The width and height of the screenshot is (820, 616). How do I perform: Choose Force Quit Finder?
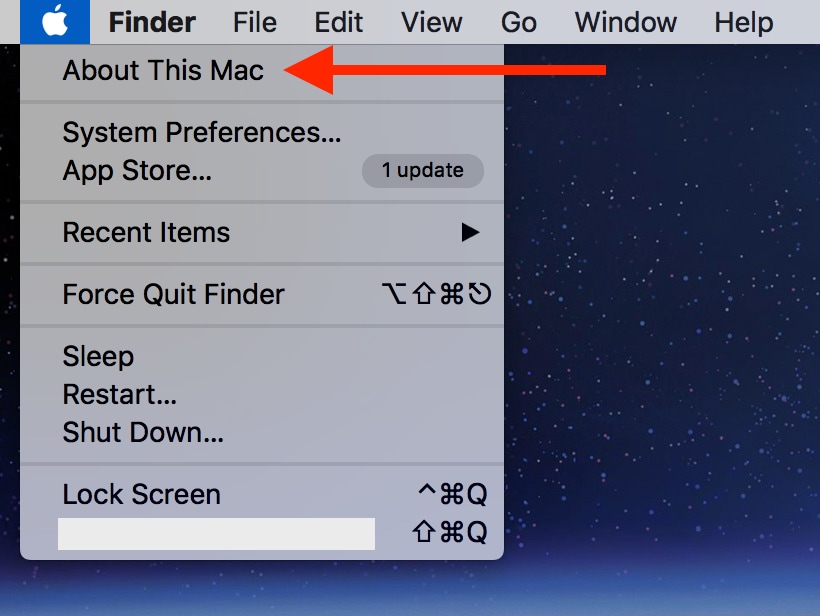[173, 295]
